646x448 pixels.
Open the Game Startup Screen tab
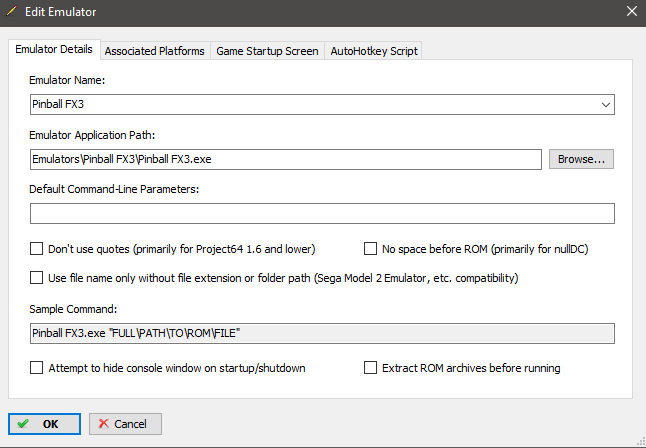(267, 51)
